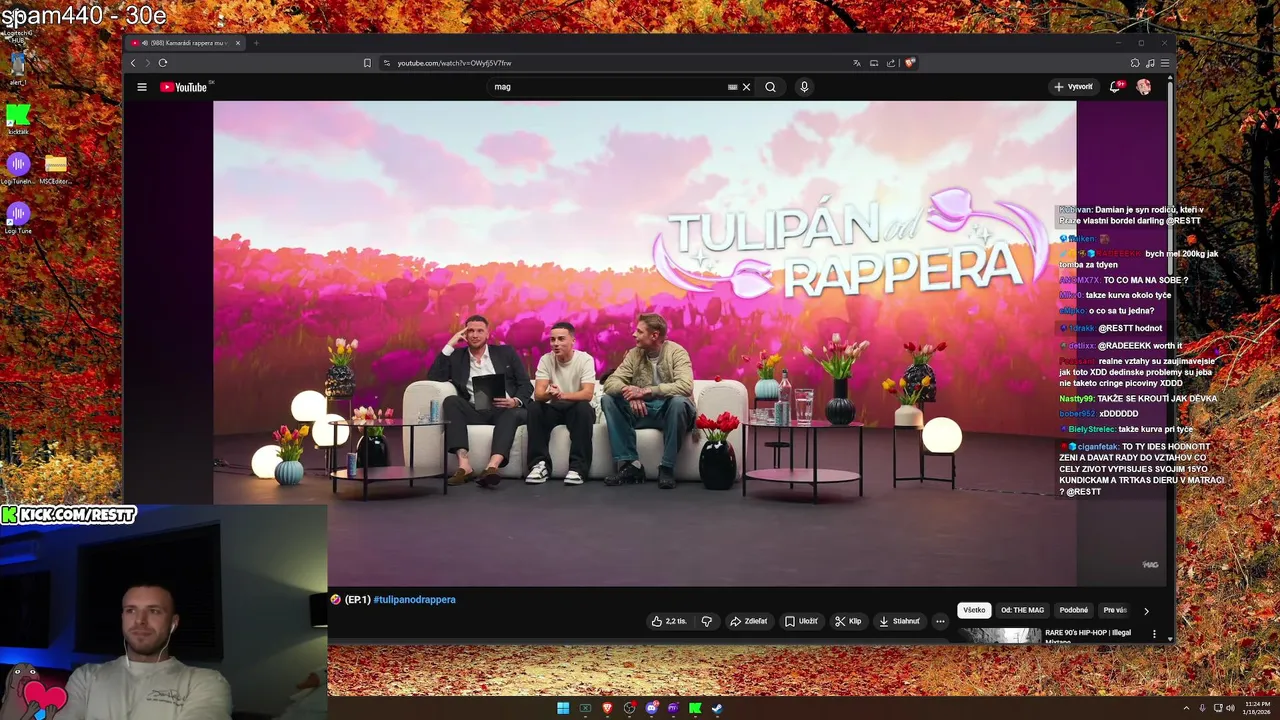
Task: Open the kicktalk desktop shortcut
Action: pyautogui.click(x=18, y=120)
